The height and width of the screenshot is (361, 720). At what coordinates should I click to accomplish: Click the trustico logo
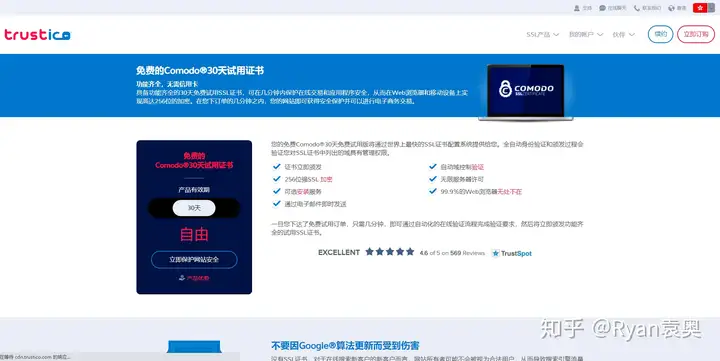point(37,34)
